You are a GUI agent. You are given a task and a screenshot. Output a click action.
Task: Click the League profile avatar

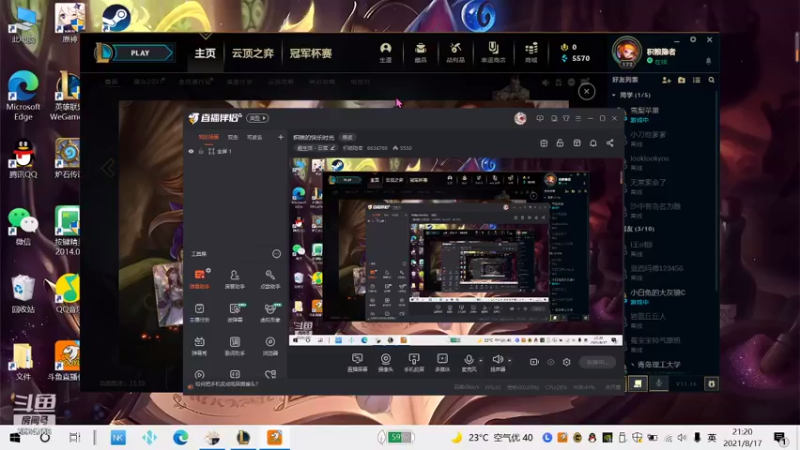(627, 53)
